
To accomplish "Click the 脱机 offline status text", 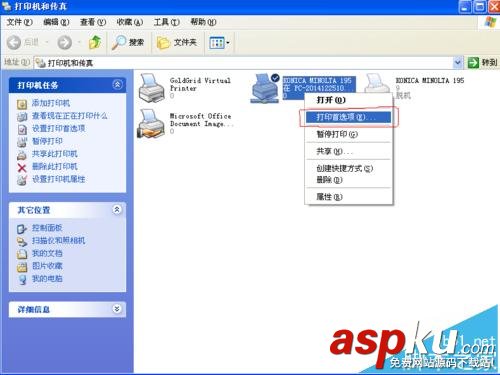I will (403, 96).
